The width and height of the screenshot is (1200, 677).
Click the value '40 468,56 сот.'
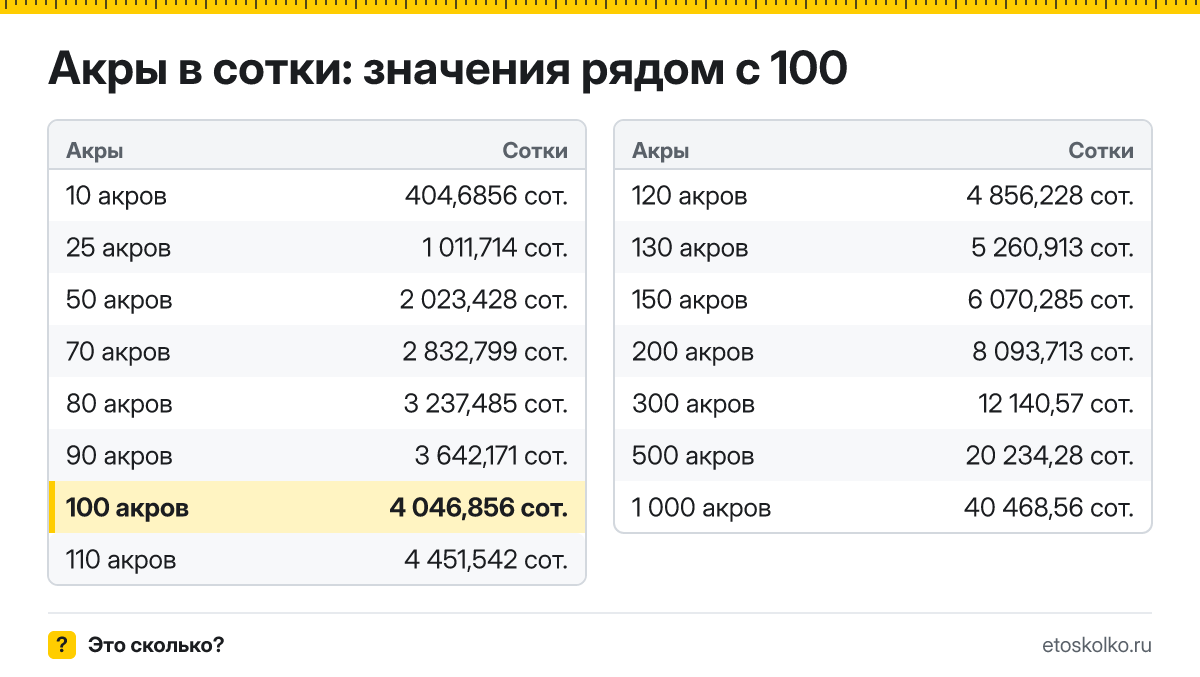pos(1049,507)
